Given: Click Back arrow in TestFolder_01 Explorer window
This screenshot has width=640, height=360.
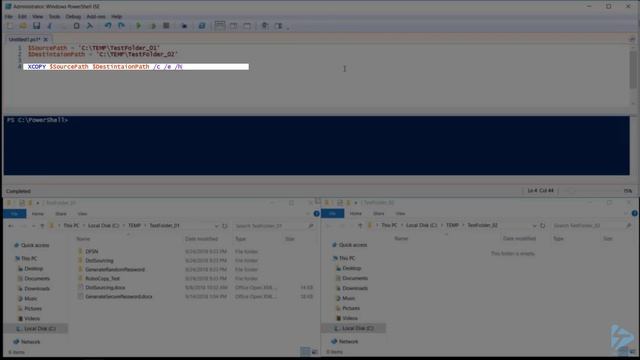Looking at the screenshot, I should 11,226.
